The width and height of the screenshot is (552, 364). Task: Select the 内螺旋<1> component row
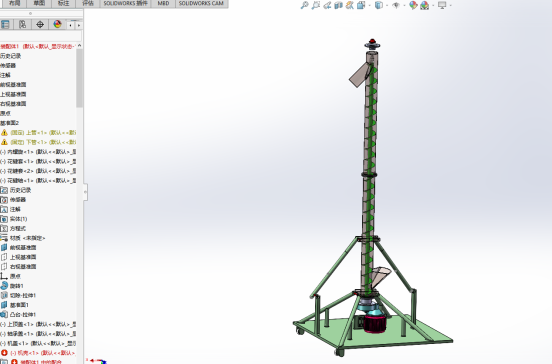click(38, 152)
